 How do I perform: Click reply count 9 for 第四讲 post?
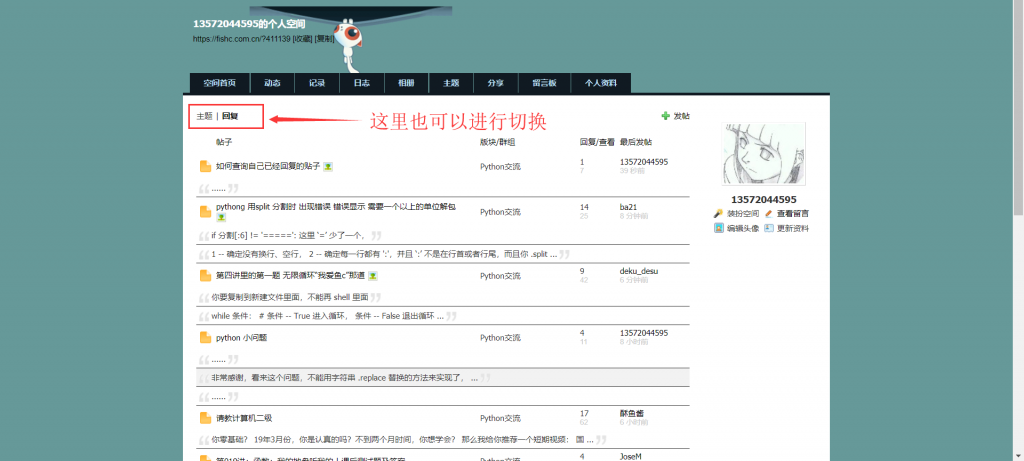pyautogui.click(x=582, y=271)
